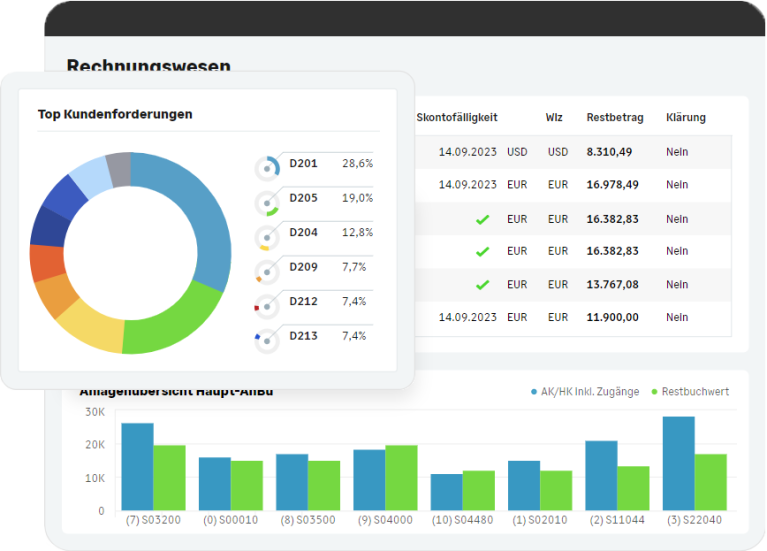Sort by Skontofälligkeit column header

(x=456, y=117)
